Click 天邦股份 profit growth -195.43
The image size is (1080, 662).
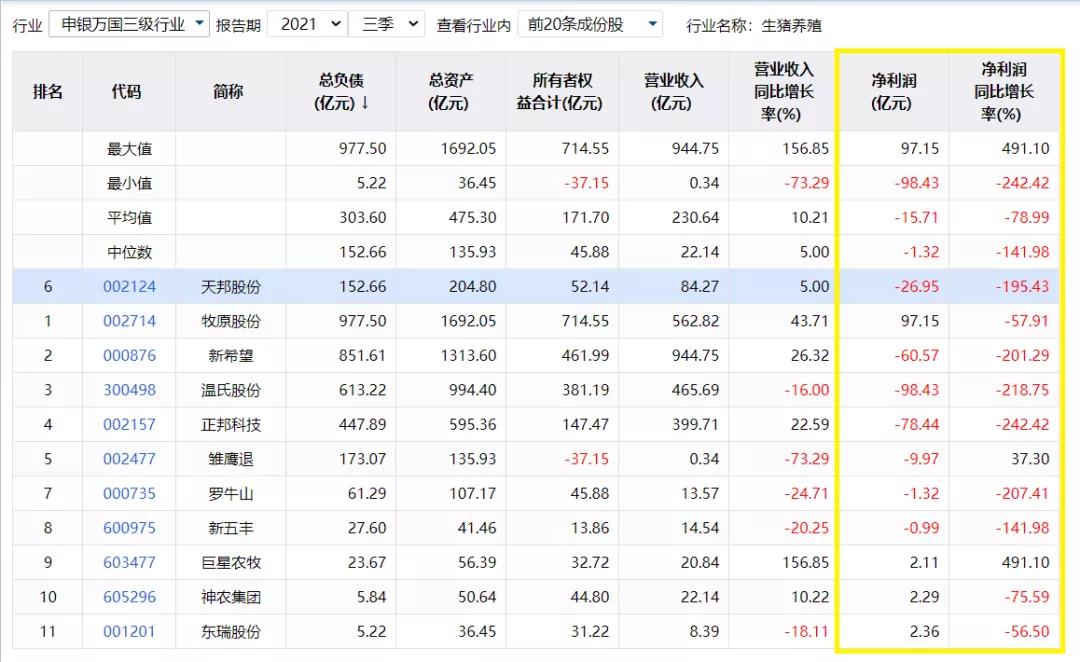[x=1022, y=287]
